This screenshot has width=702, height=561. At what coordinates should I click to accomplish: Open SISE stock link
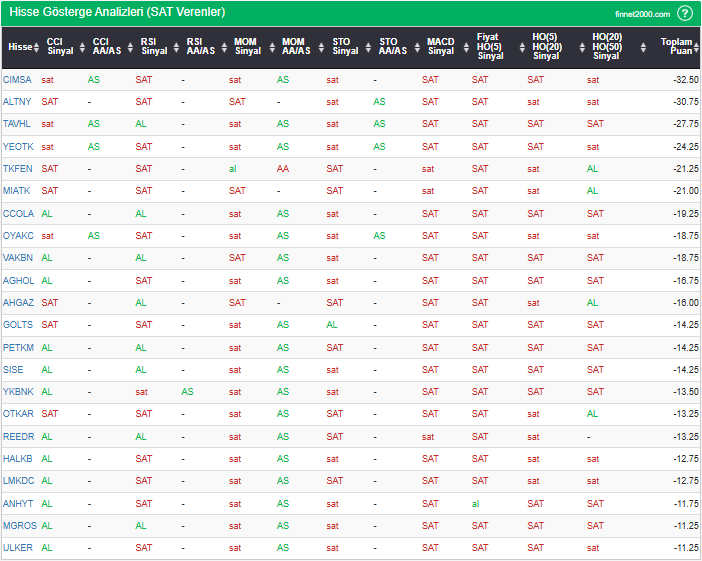point(13,369)
